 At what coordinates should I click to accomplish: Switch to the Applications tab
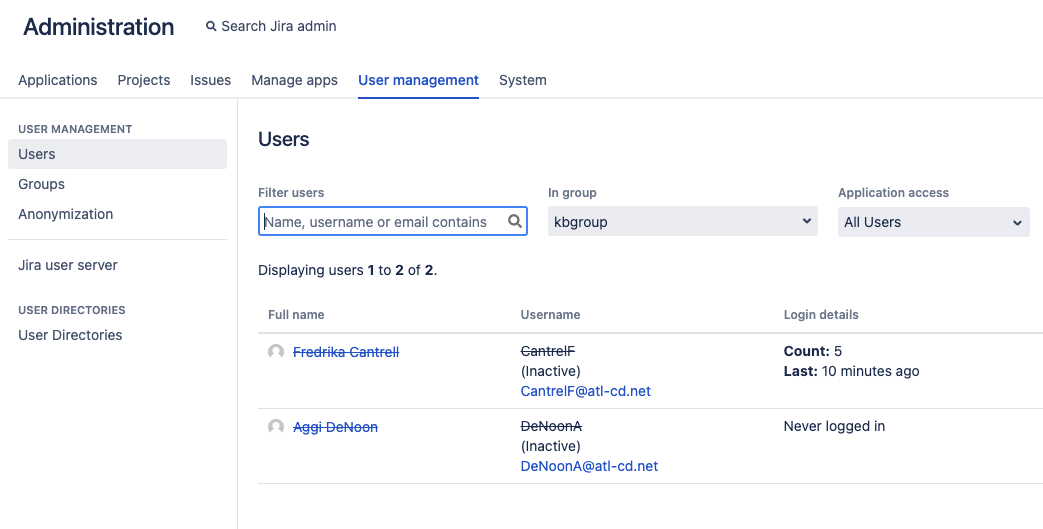58,80
